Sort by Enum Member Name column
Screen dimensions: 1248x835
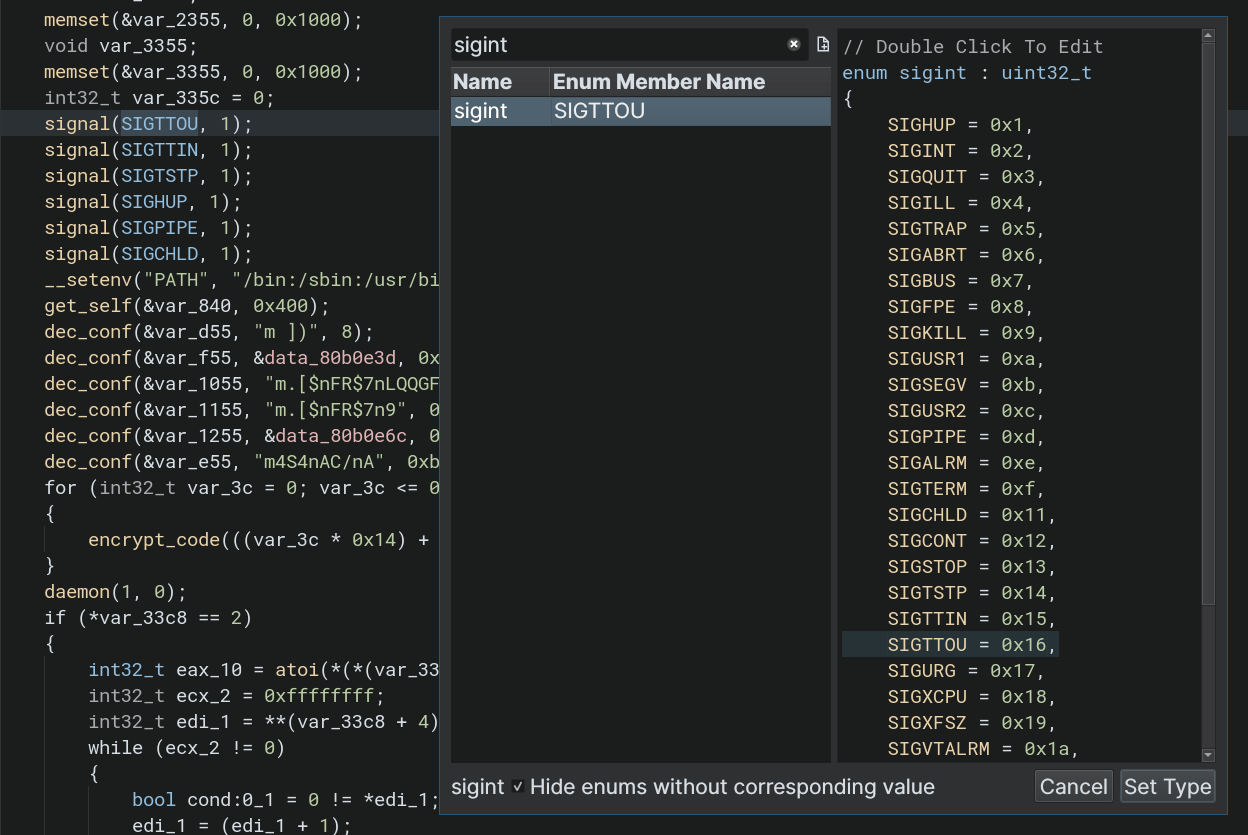point(659,82)
